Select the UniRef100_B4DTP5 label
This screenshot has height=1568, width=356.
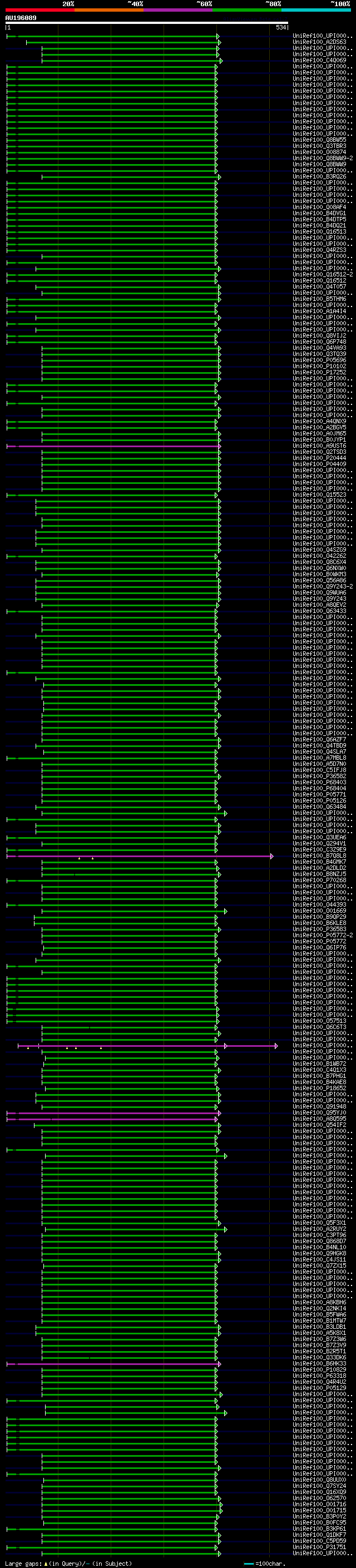point(319,220)
